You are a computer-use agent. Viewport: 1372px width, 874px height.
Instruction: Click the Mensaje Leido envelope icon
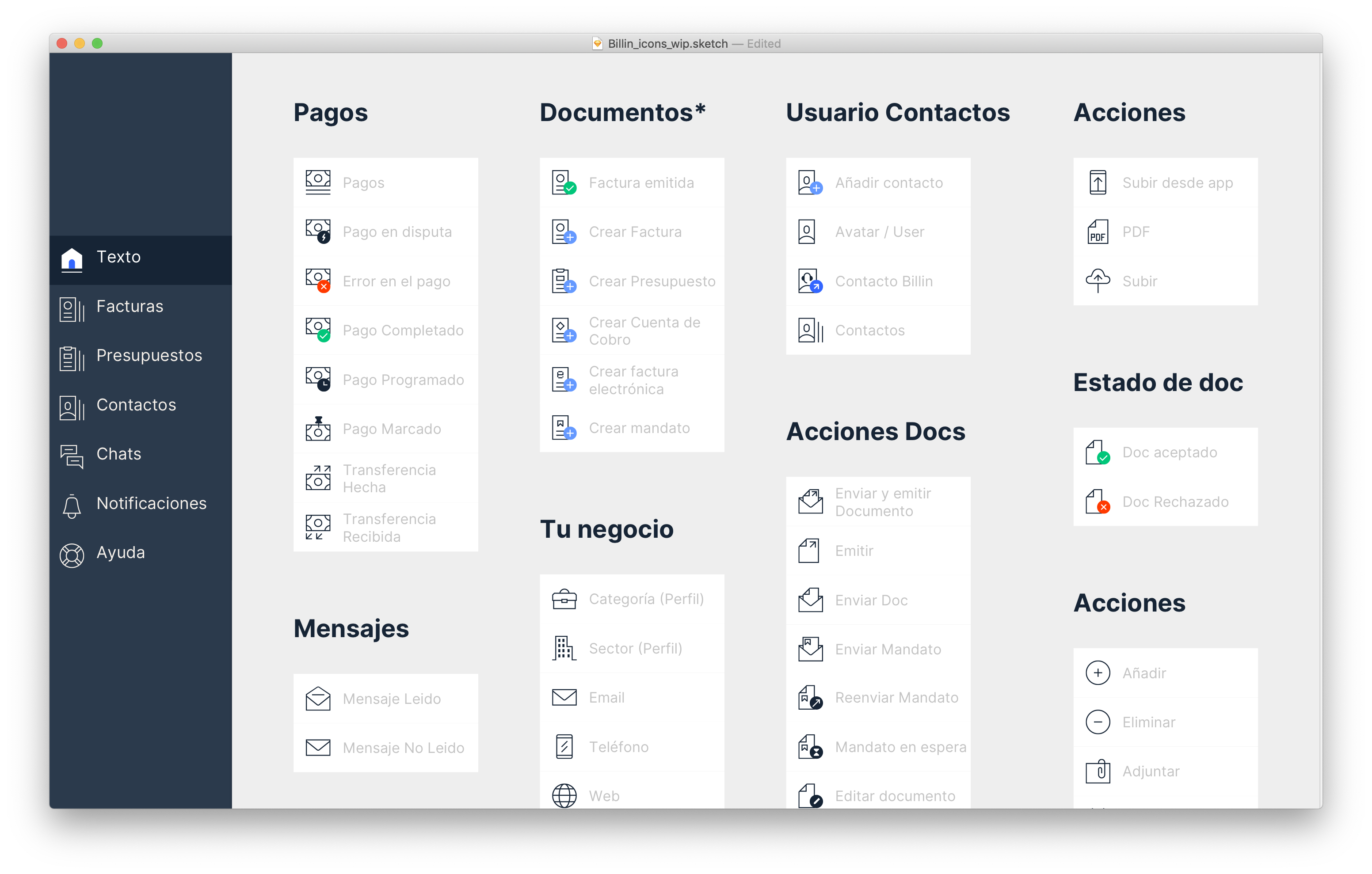pyautogui.click(x=318, y=698)
